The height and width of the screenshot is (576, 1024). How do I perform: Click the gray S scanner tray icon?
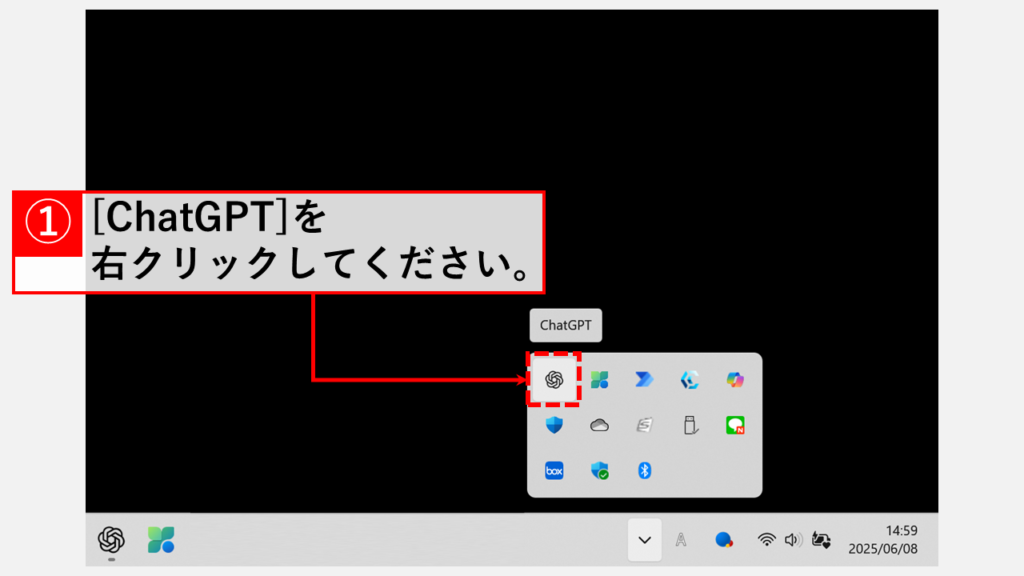[x=644, y=425]
